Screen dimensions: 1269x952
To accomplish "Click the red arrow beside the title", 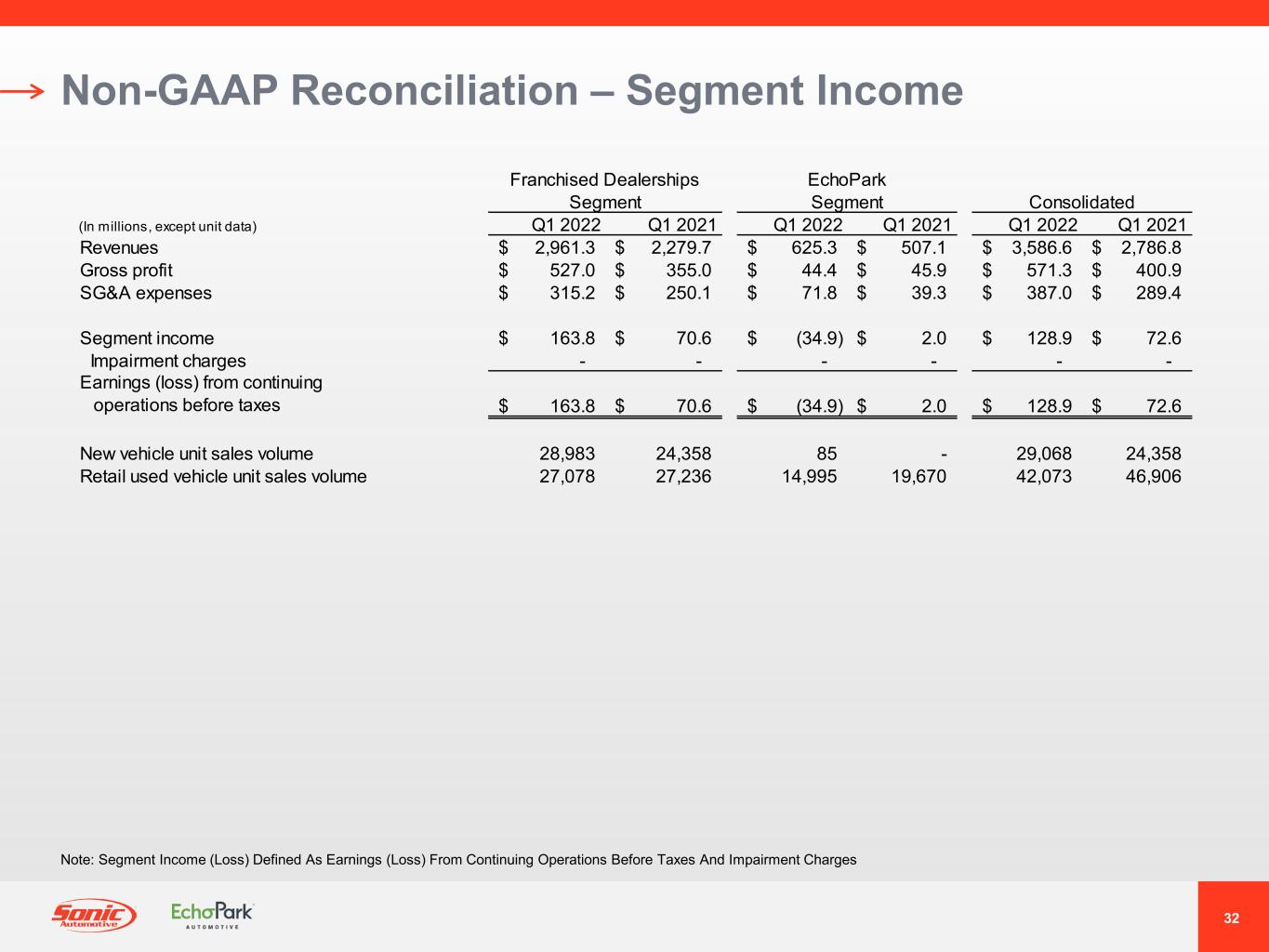I will [22, 91].
